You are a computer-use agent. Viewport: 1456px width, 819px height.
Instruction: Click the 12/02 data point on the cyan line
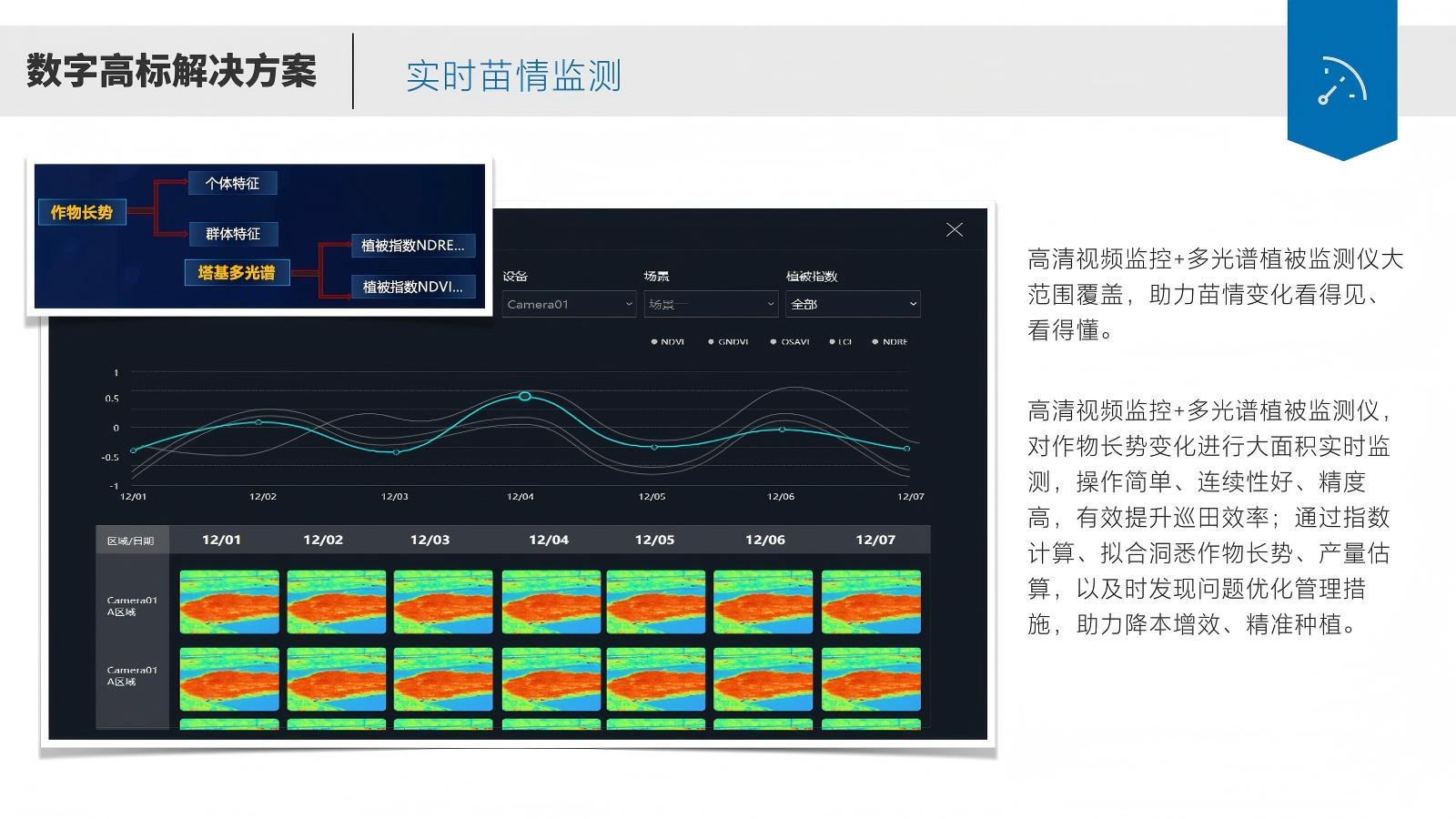pyautogui.click(x=258, y=422)
